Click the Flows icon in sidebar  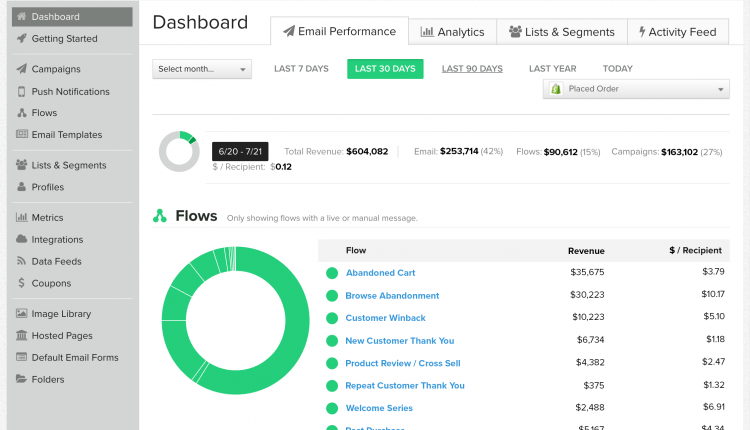[x=22, y=114]
